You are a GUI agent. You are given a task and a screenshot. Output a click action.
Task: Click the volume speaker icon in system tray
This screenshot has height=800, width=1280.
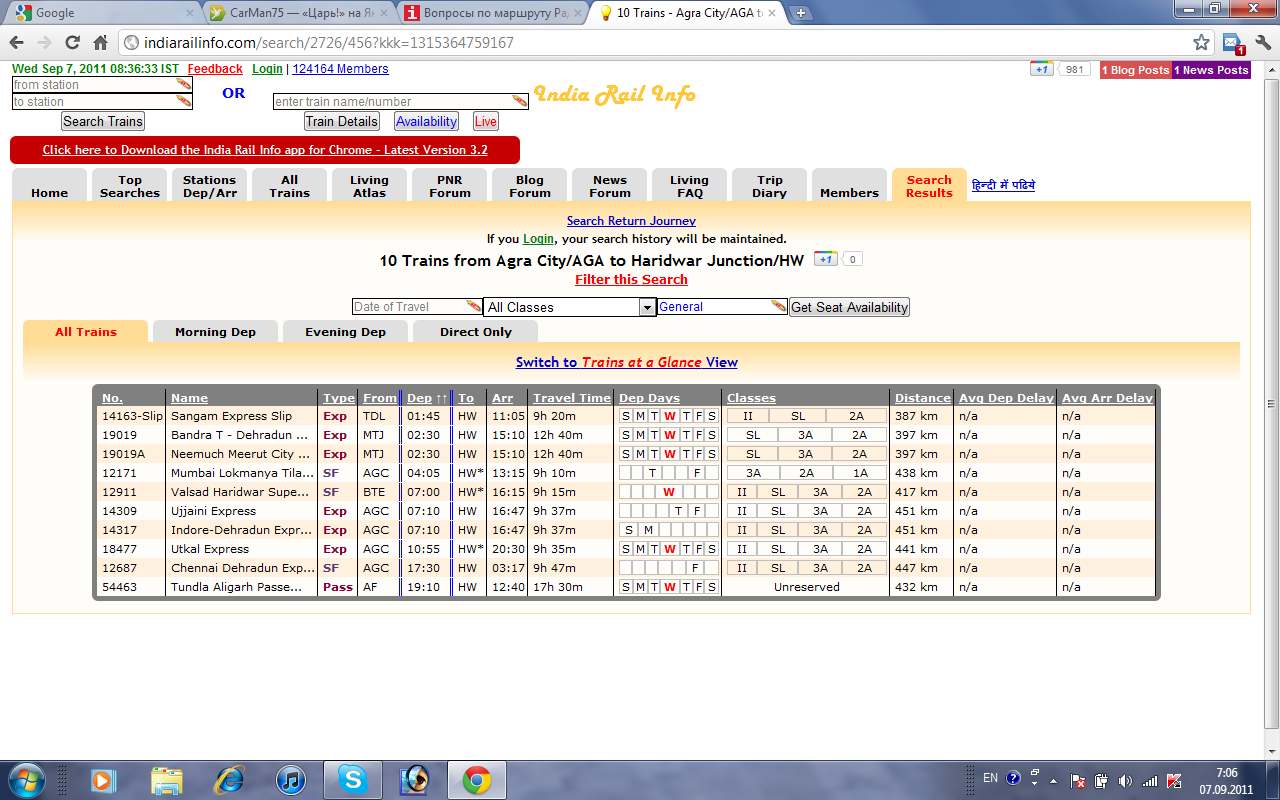(x=1125, y=780)
